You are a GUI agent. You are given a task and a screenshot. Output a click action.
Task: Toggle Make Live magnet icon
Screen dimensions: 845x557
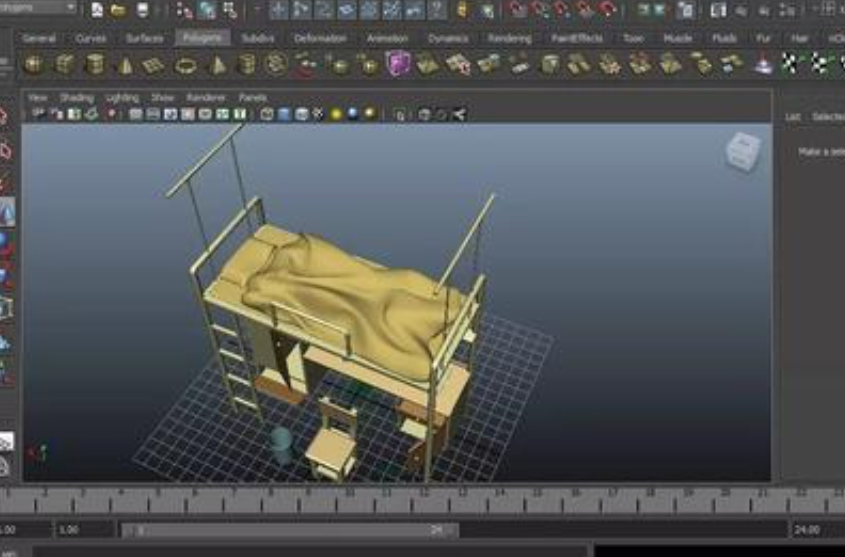pos(608,10)
